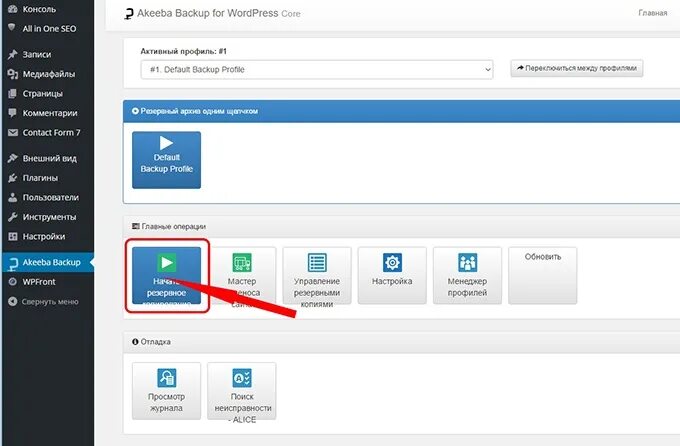Open the active profile dropdown
Screen dimensions: 680x446
[317, 69]
